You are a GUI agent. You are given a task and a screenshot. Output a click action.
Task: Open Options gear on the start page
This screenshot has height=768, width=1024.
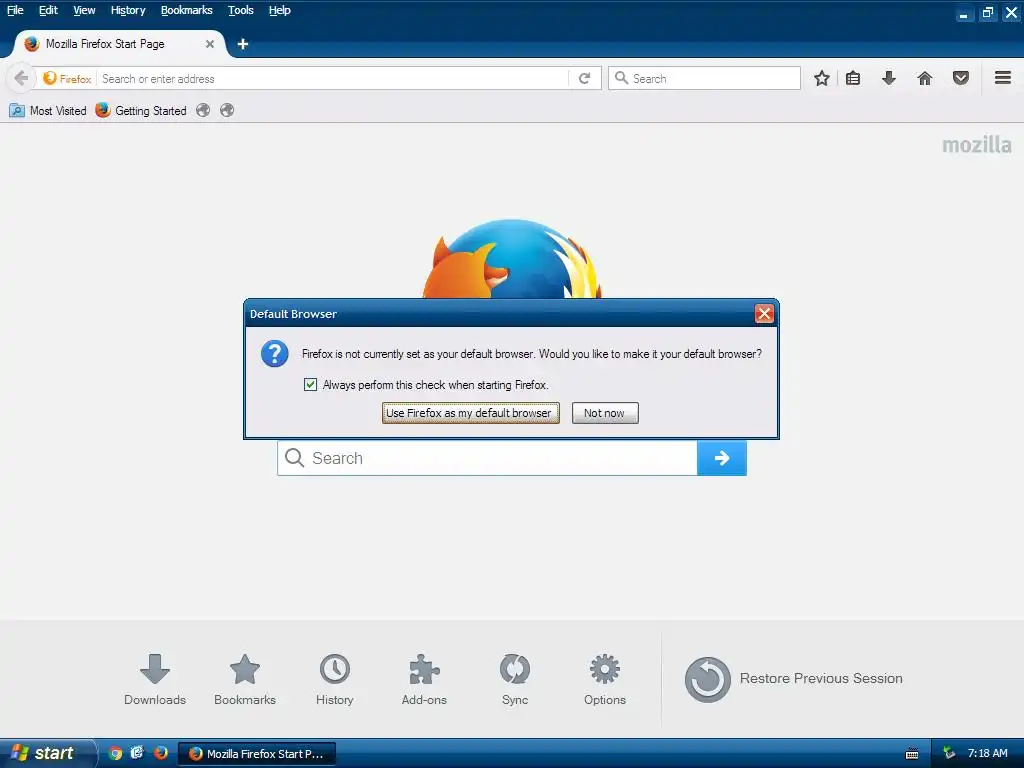[x=605, y=680]
